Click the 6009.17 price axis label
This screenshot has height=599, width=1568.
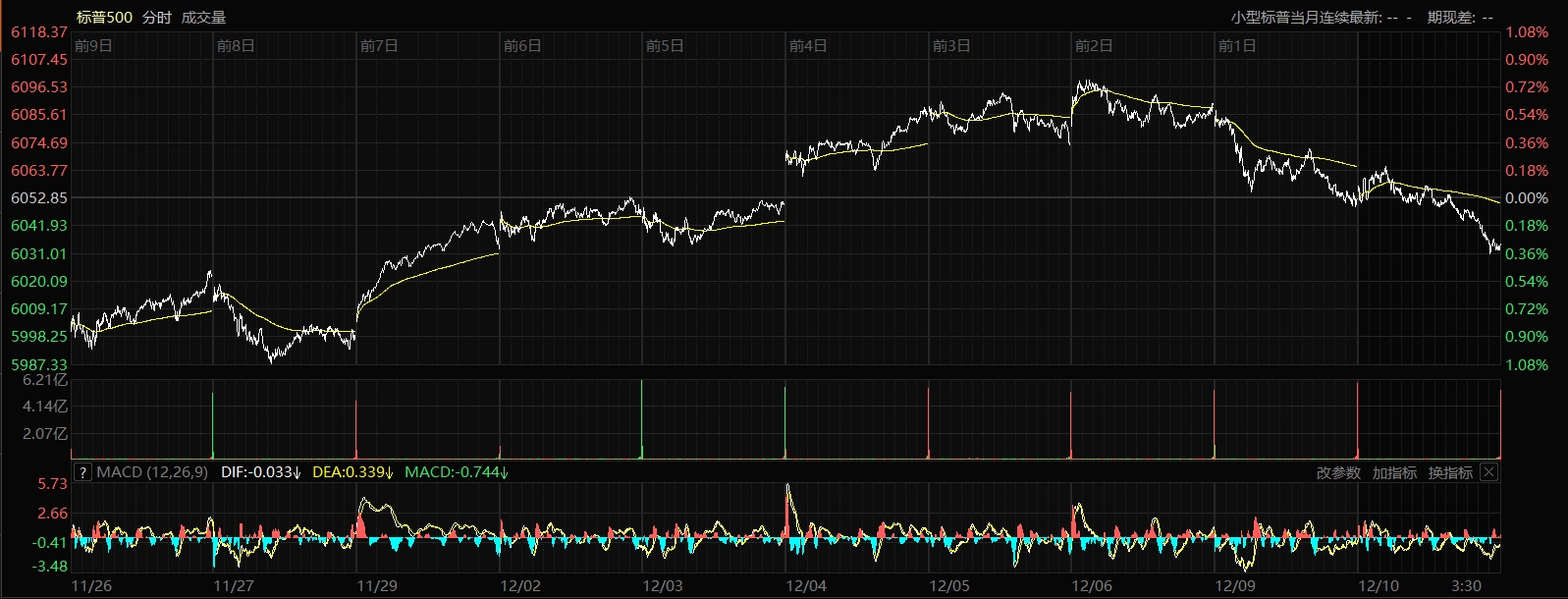coord(39,309)
